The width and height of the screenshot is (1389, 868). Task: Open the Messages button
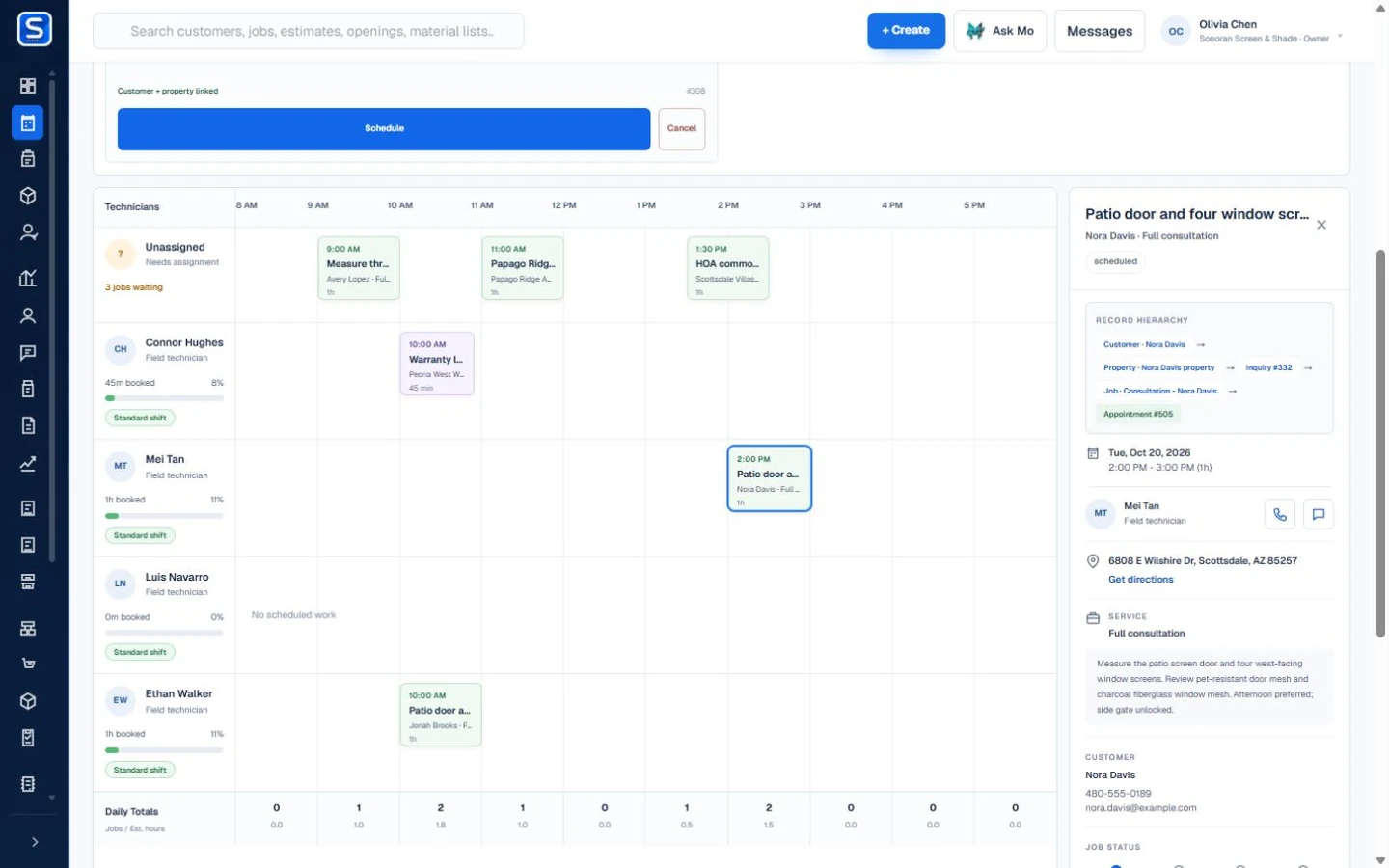[x=1100, y=31]
